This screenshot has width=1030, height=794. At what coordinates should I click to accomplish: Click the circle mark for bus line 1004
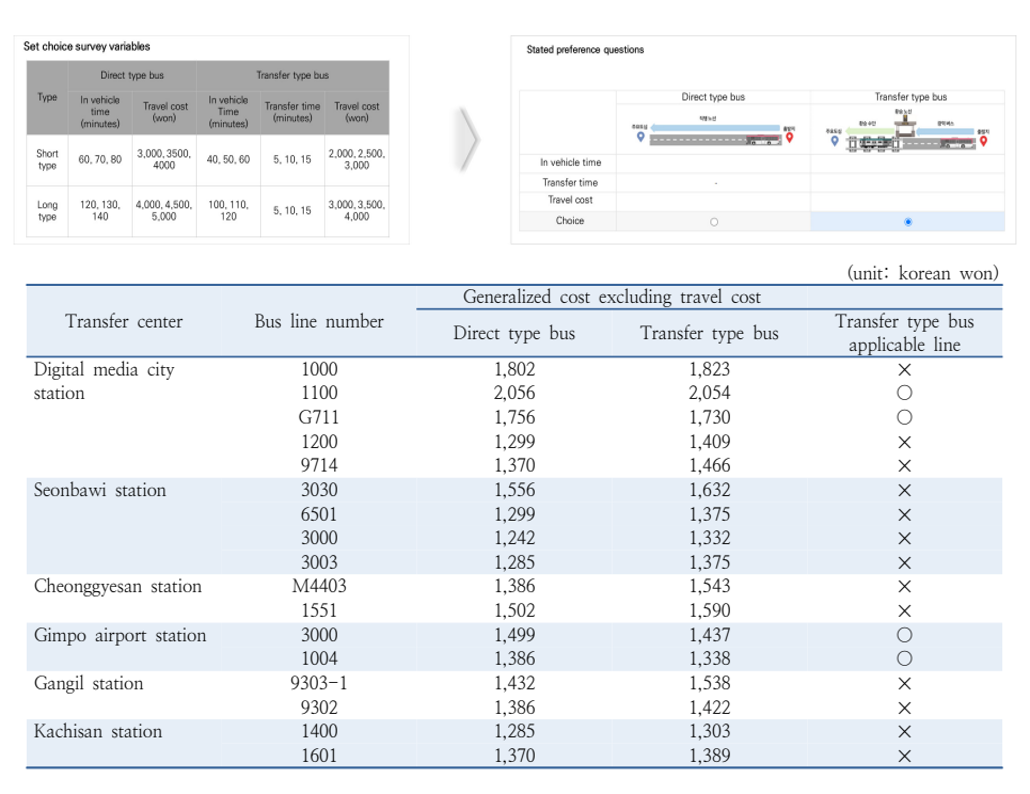click(904, 659)
